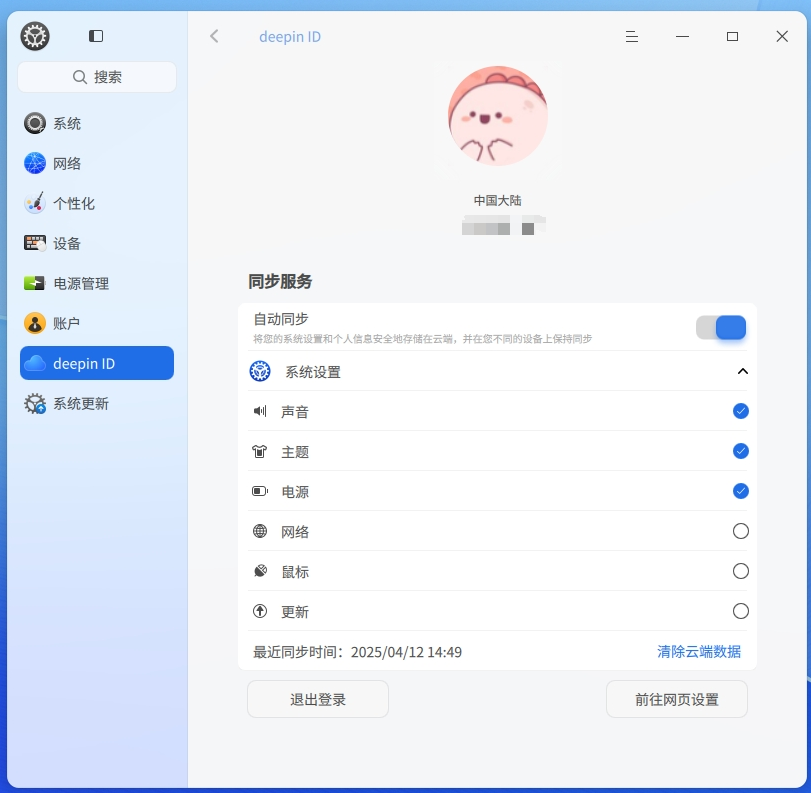
Task: Toggle the sidebar collapse icon
Action: click(x=96, y=36)
